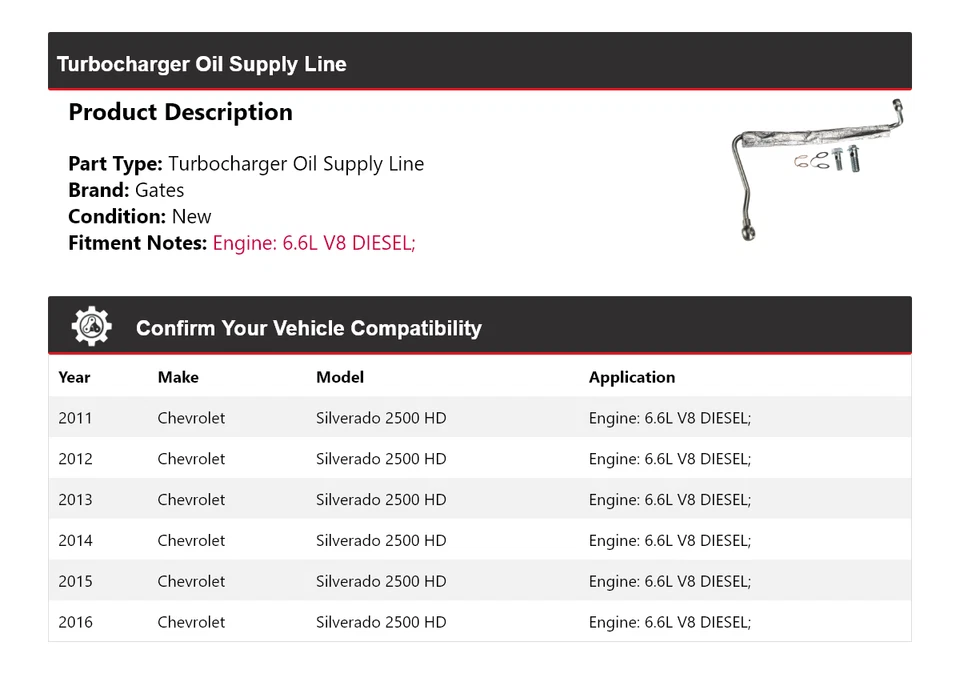Click Chevrolet in the 2014 row
This screenshot has width=960, height=674.
[191, 541]
